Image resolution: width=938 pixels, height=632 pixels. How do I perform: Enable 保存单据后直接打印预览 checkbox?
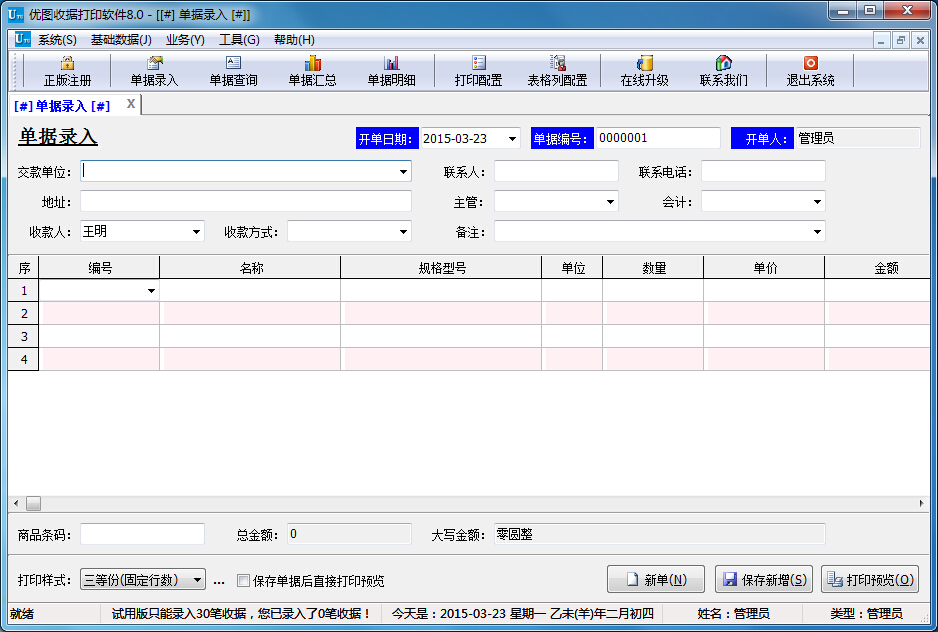pos(242,579)
